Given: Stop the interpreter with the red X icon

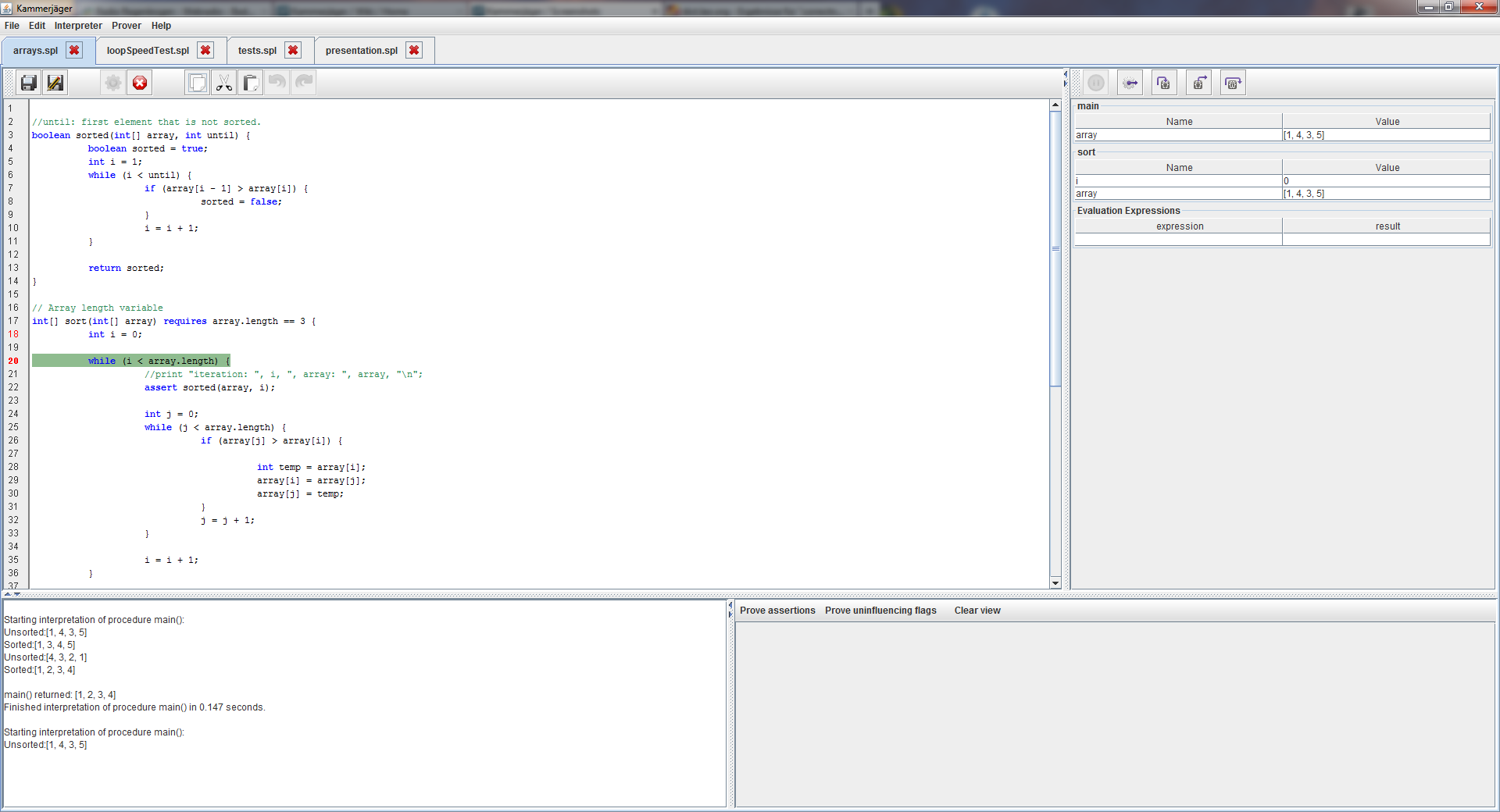Looking at the screenshot, I should (x=140, y=83).
